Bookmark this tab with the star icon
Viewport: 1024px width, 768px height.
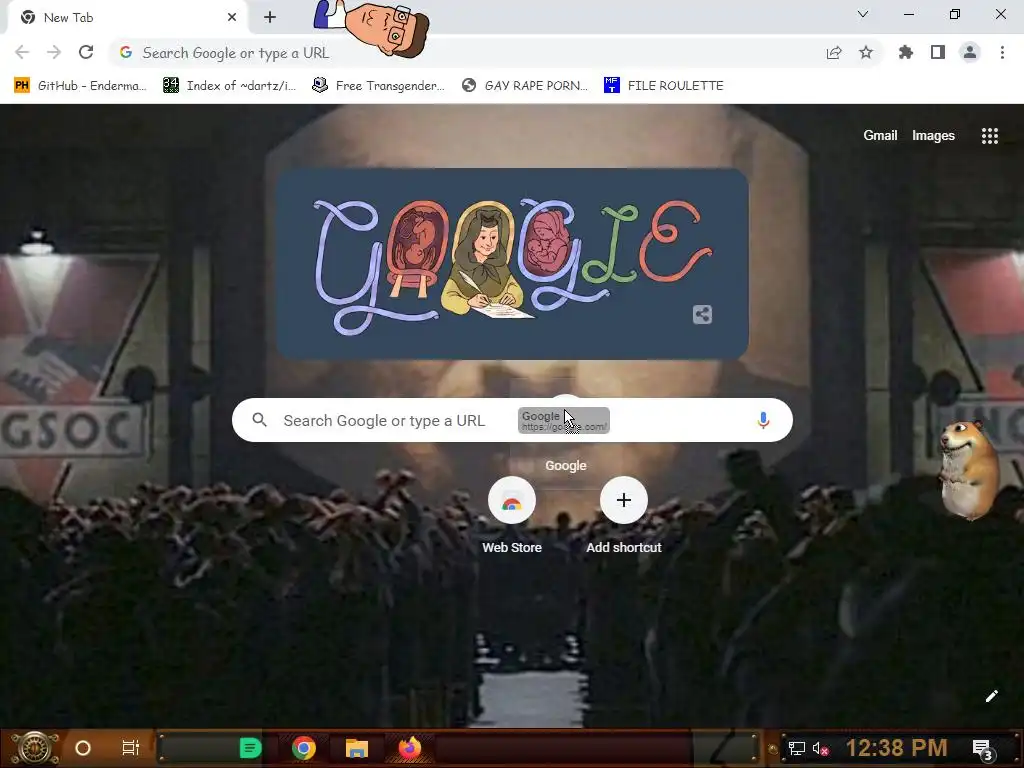point(866,53)
